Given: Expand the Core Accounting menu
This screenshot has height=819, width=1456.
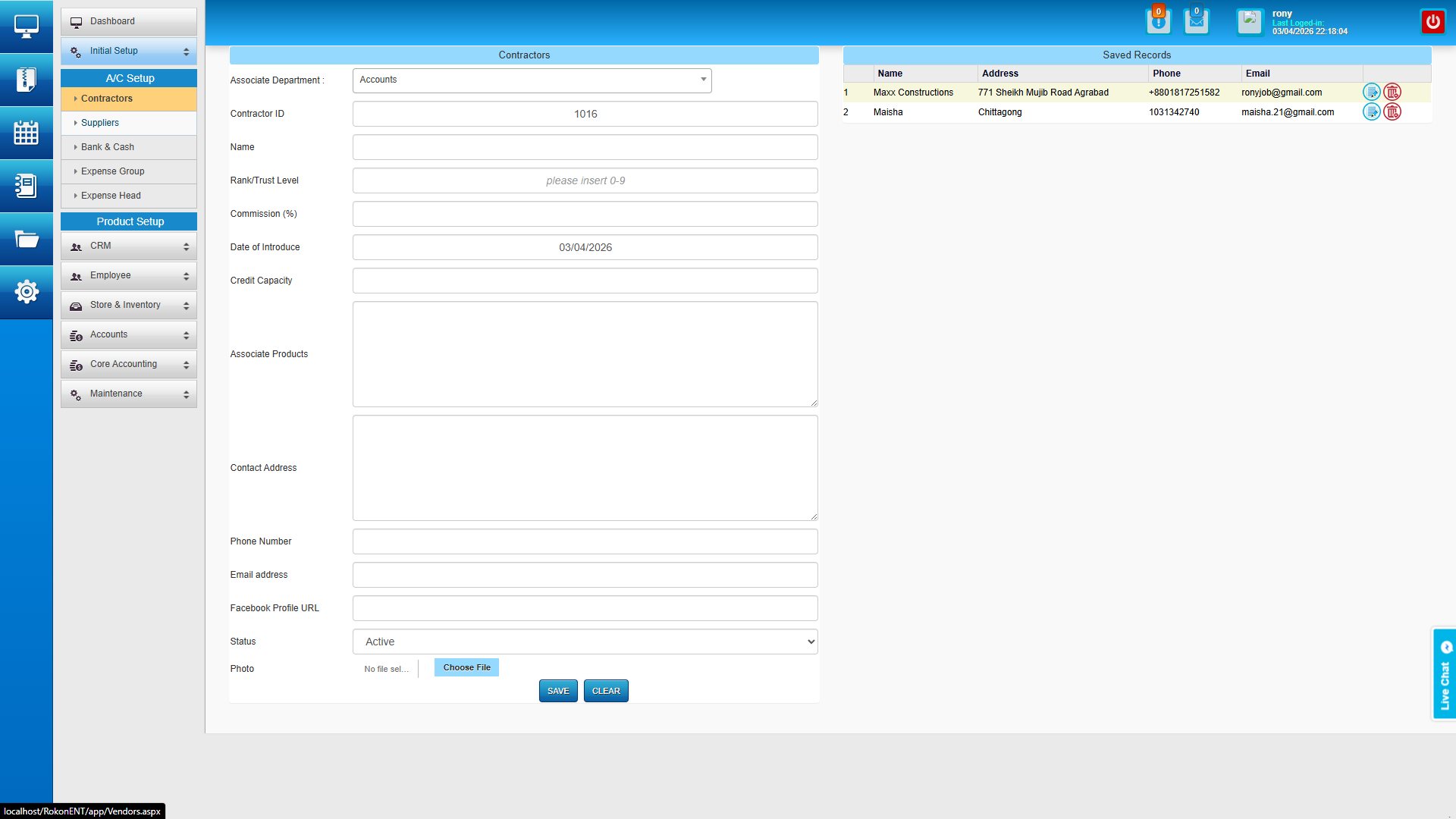Looking at the screenshot, I should tap(128, 365).
